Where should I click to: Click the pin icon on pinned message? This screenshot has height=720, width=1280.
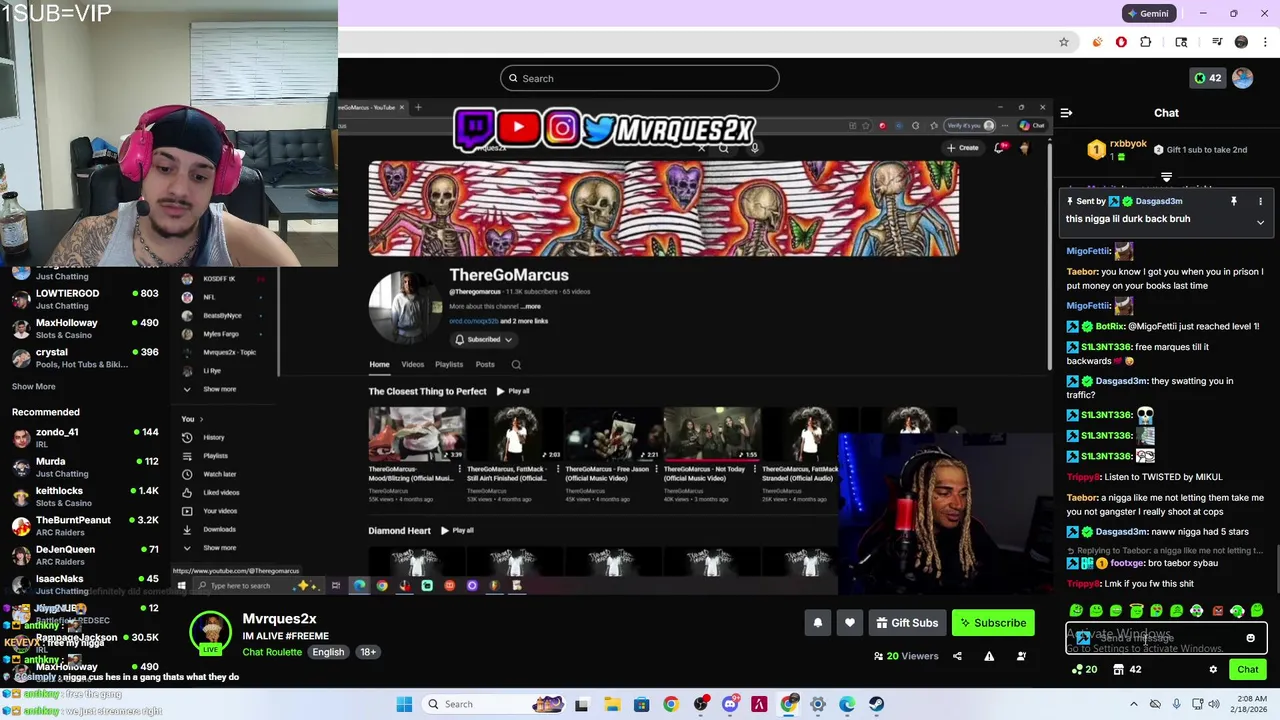tap(1234, 201)
